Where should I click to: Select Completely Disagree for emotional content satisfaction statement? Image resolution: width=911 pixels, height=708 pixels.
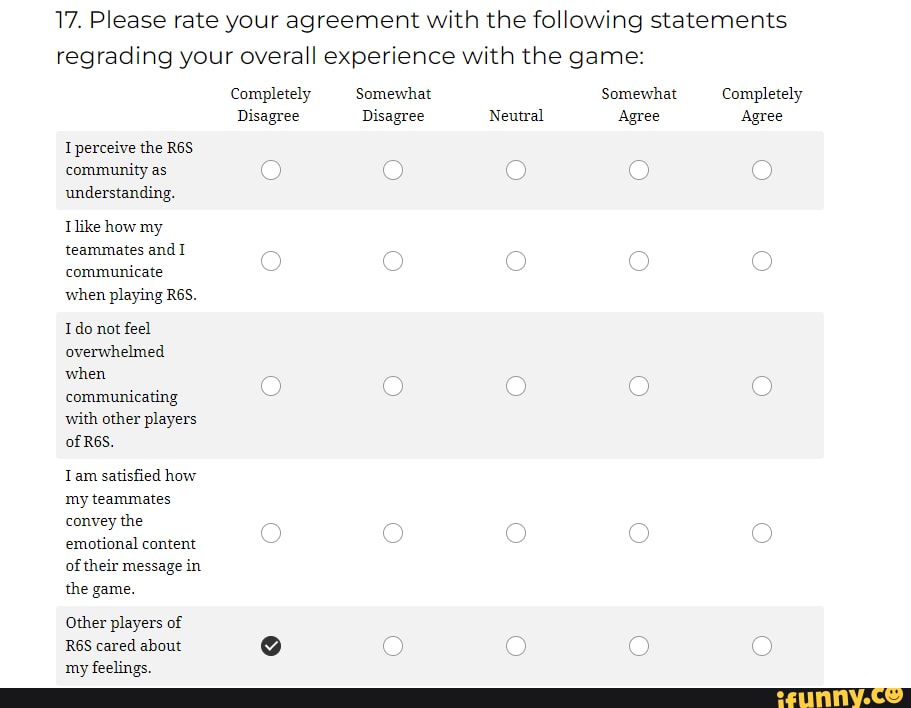pyautogui.click(x=271, y=533)
